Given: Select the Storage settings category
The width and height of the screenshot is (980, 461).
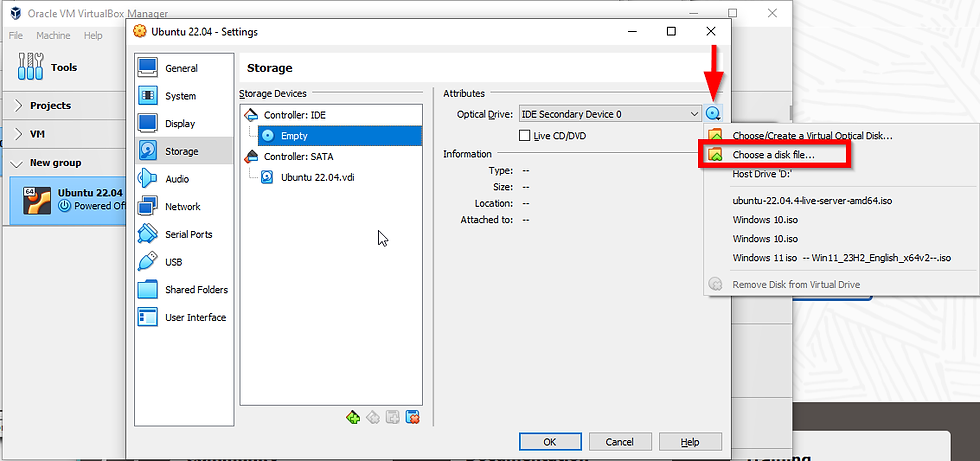Looking at the screenshot, I should coord(183,151).
